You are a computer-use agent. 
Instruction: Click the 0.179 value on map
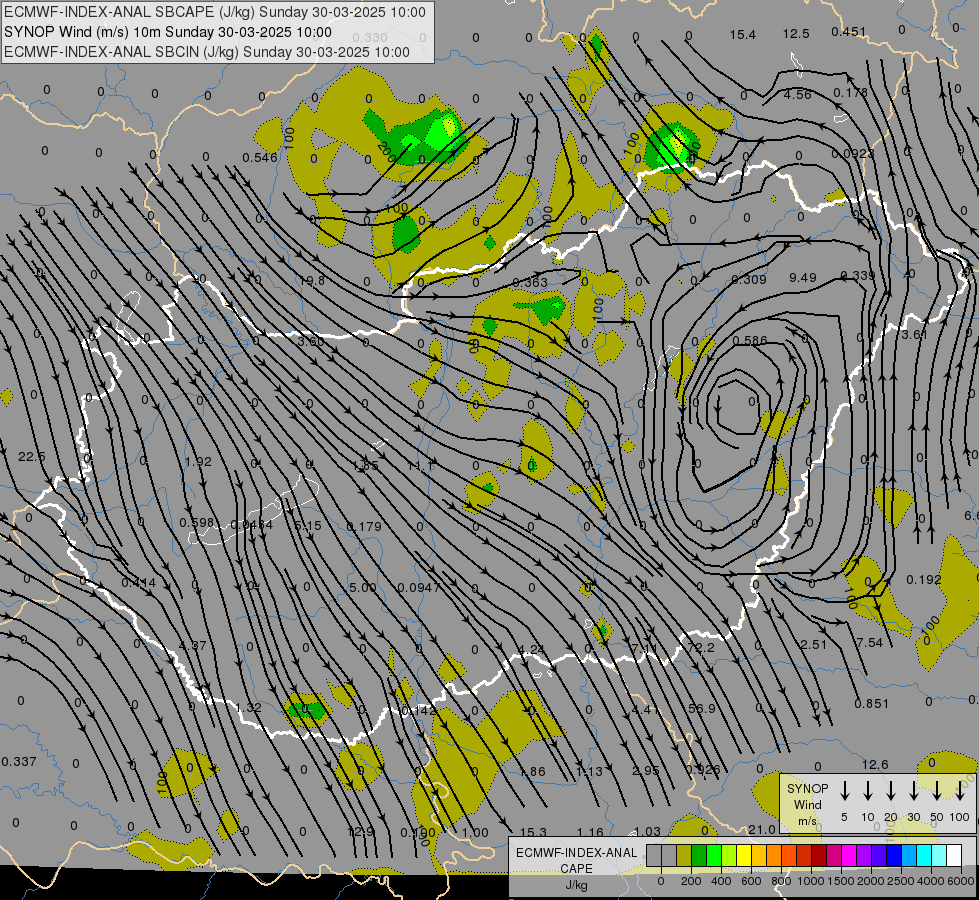coord(363,527)
